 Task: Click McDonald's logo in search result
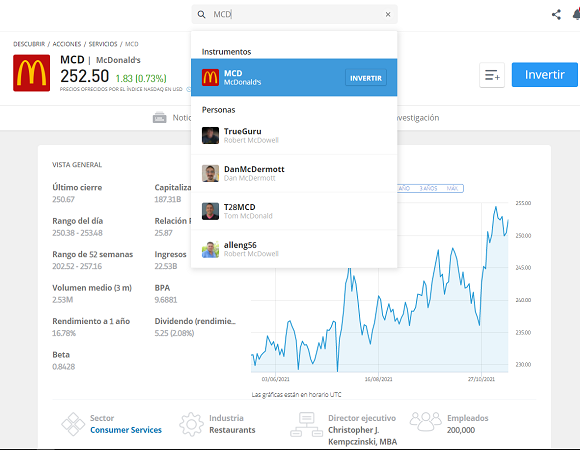coord(210,78)
